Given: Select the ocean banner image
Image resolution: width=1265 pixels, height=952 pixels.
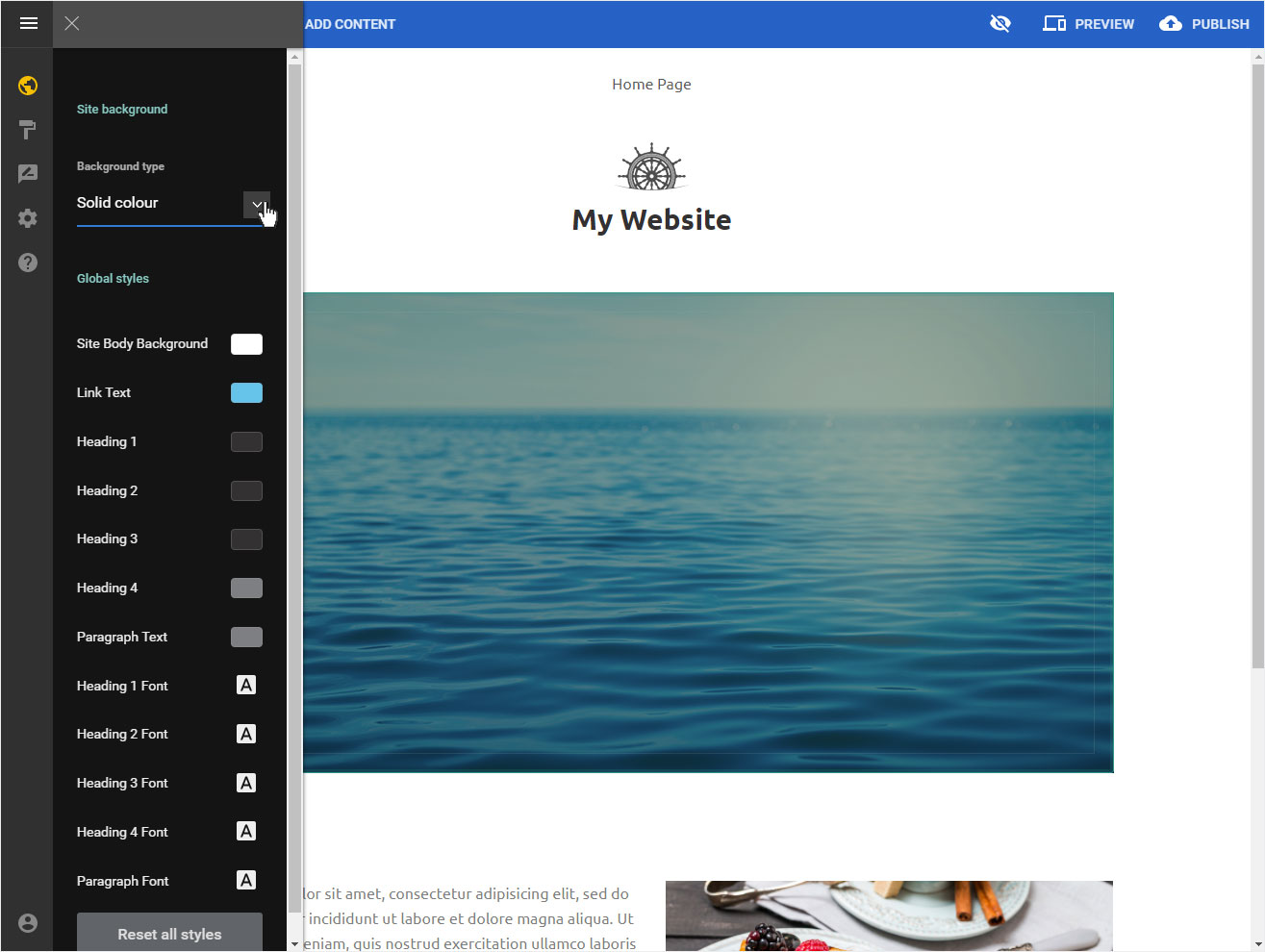Looking at the screenshot, I should point(708,532).
